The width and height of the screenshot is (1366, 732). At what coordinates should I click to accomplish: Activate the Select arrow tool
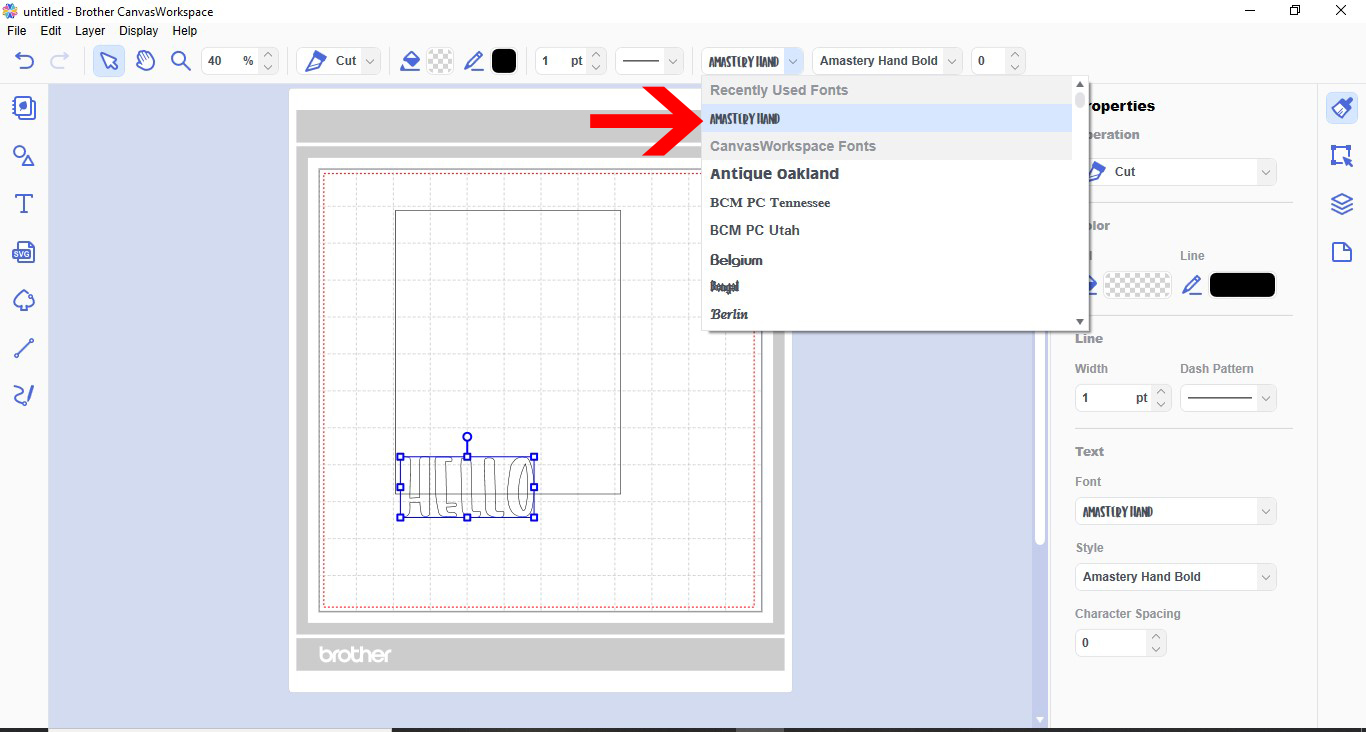[109, 61]
